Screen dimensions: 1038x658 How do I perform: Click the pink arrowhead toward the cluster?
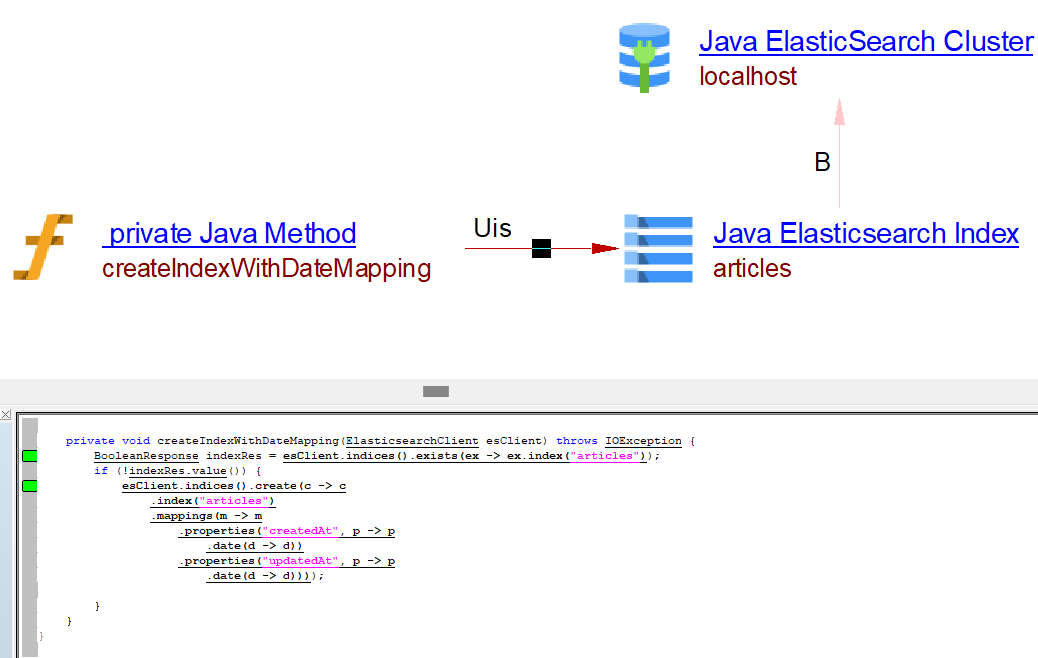pos(839,111)
